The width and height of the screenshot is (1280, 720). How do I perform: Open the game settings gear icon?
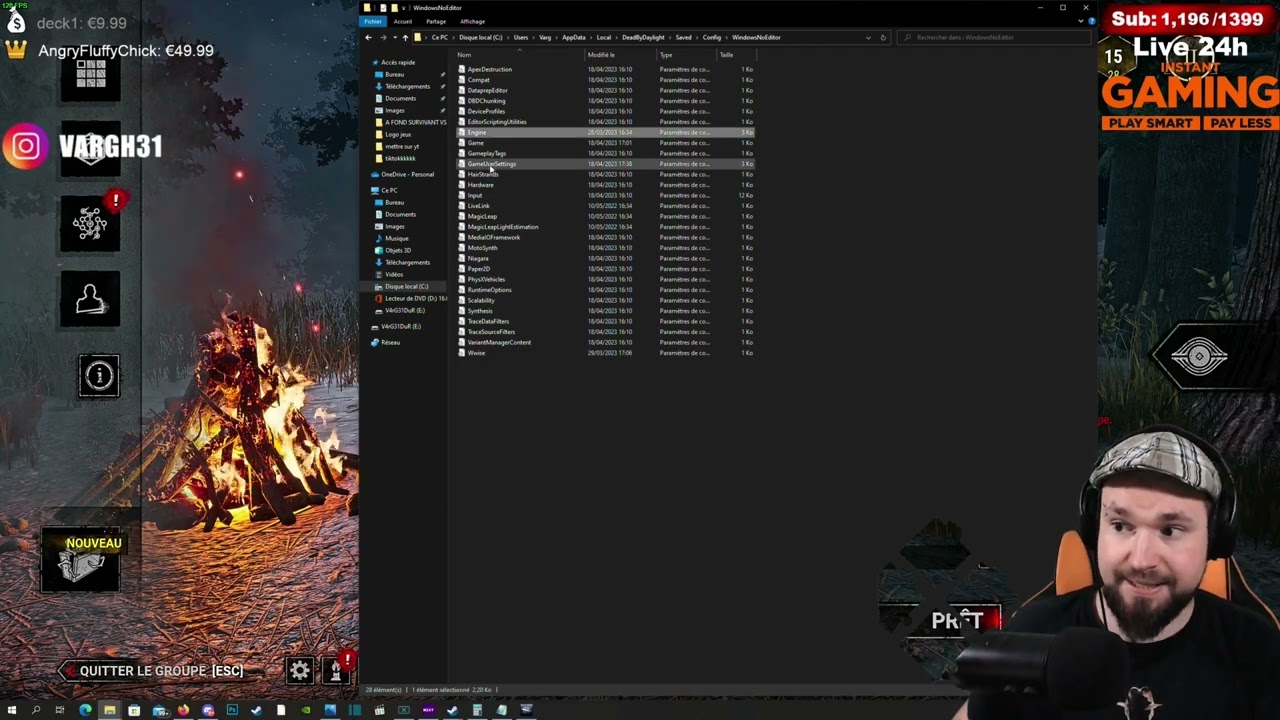coord(300,670)
